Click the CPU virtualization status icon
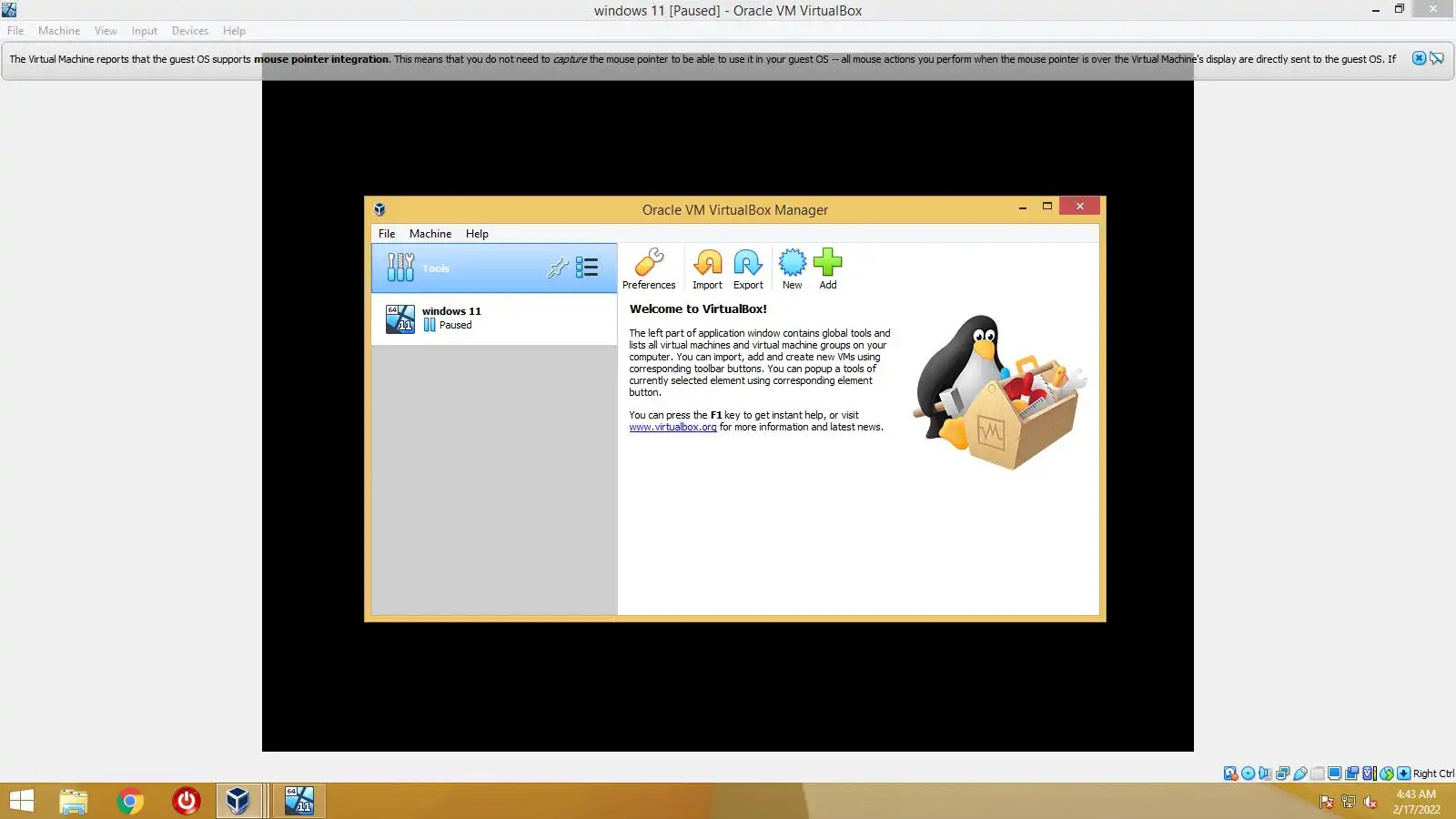 [x=1369, y=773]
